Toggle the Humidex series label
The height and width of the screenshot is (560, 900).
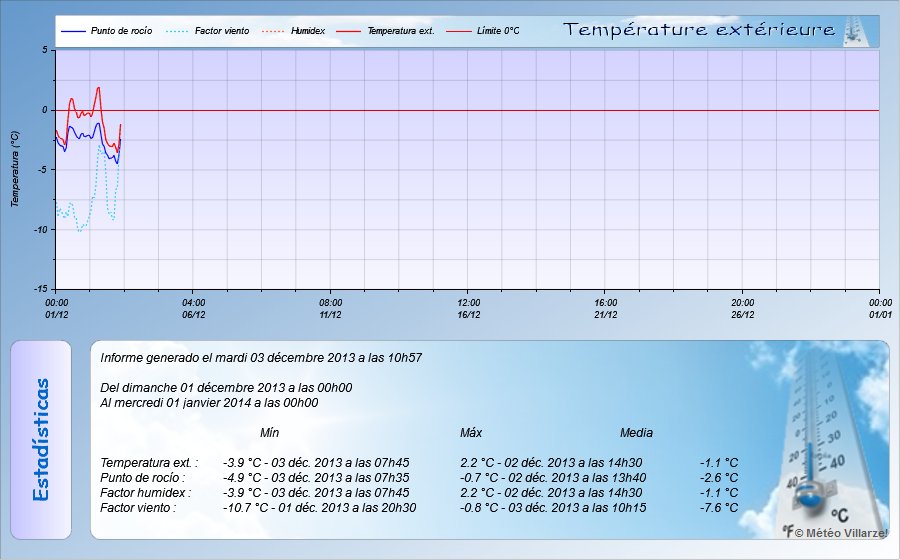308,32
